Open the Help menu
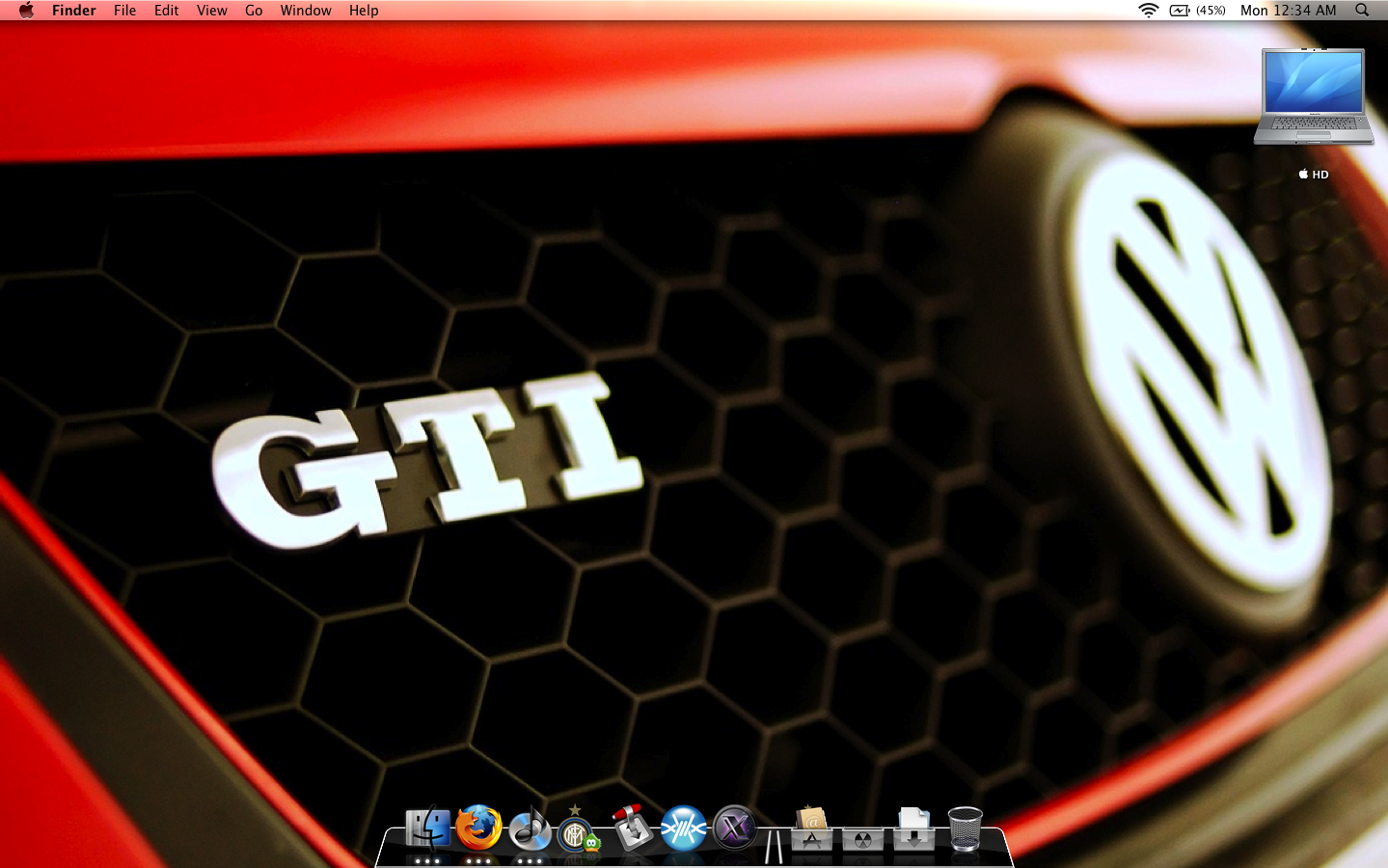The width and height of the screenshot is (1388, 868). [364, 10]
